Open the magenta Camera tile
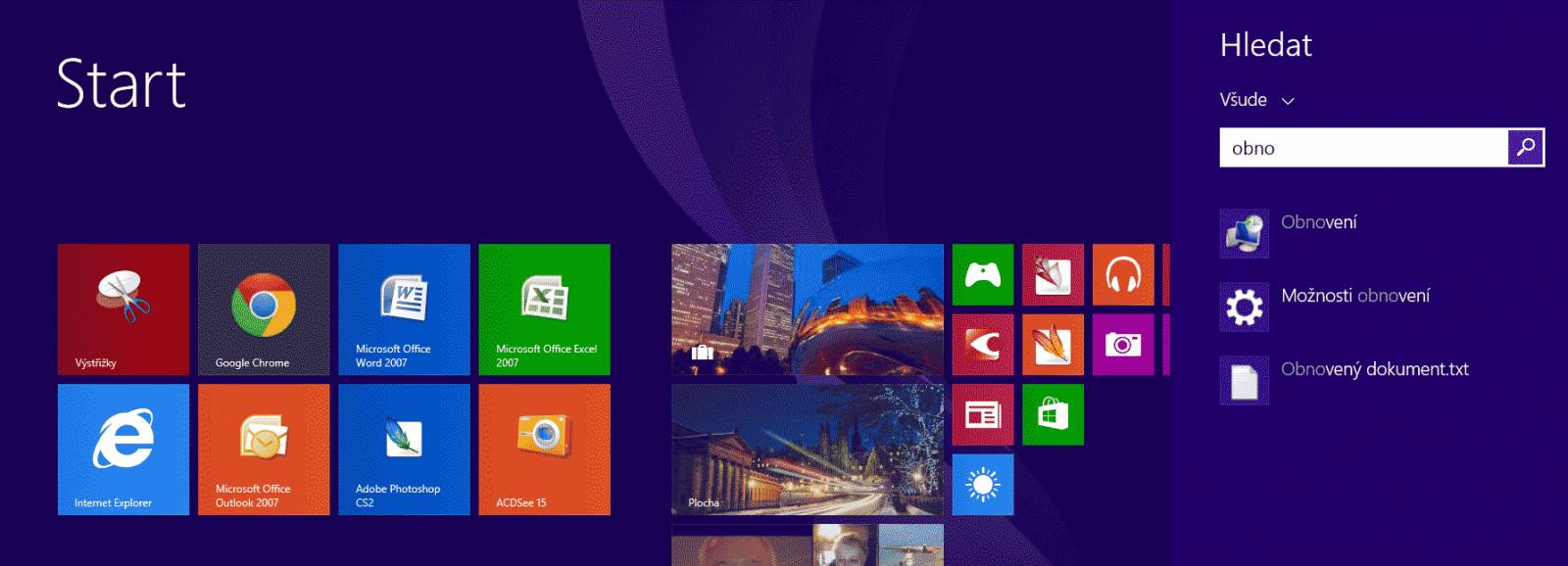The image size is (1568, 566). coord(1123,345)
